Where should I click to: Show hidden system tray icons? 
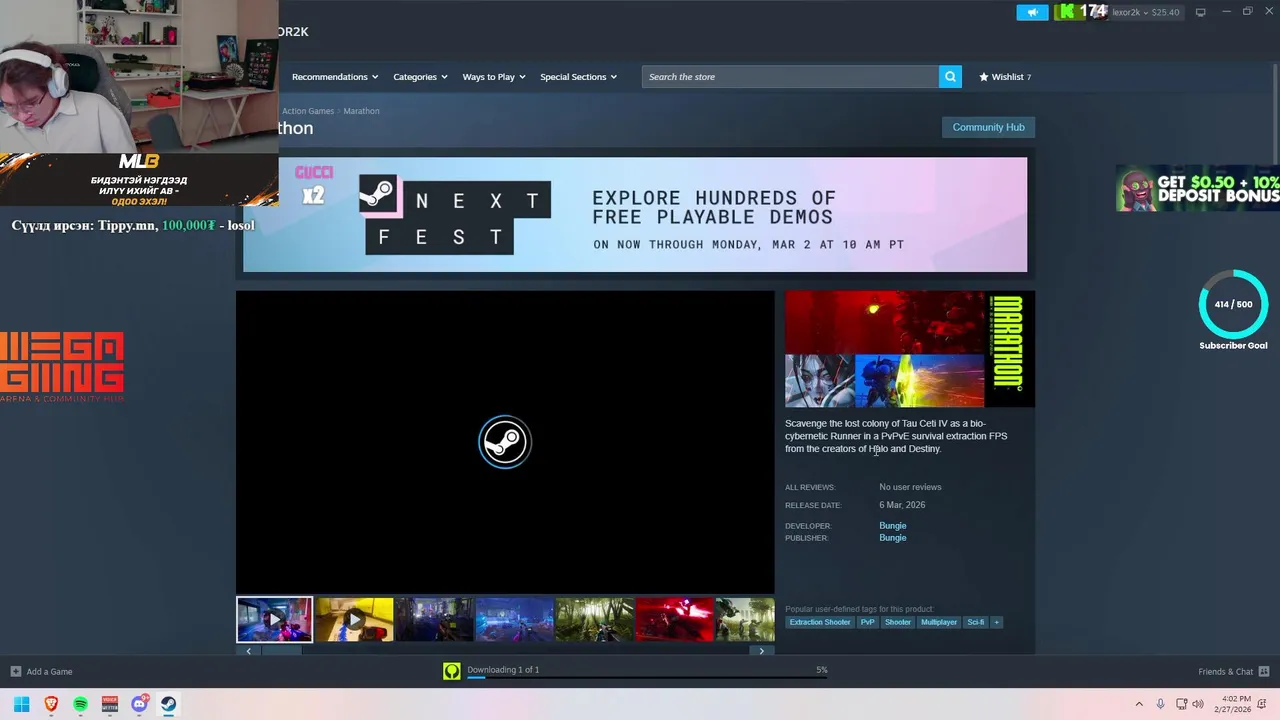1138,704
